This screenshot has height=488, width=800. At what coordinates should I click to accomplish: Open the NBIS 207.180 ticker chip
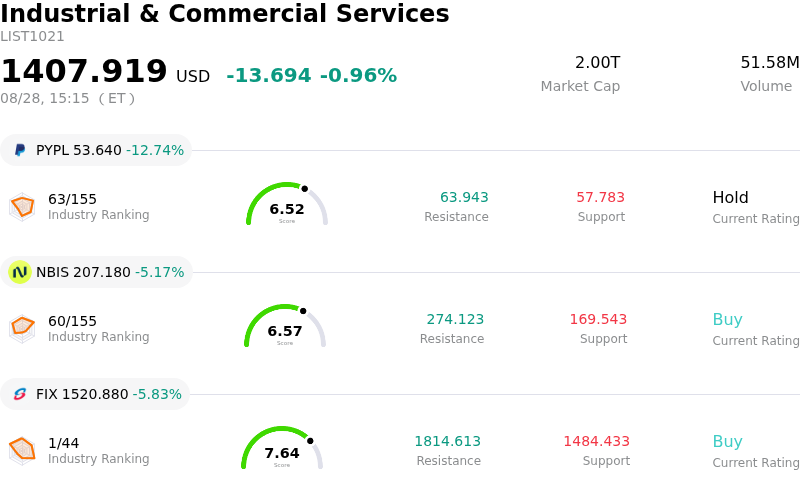pos(96,272)
